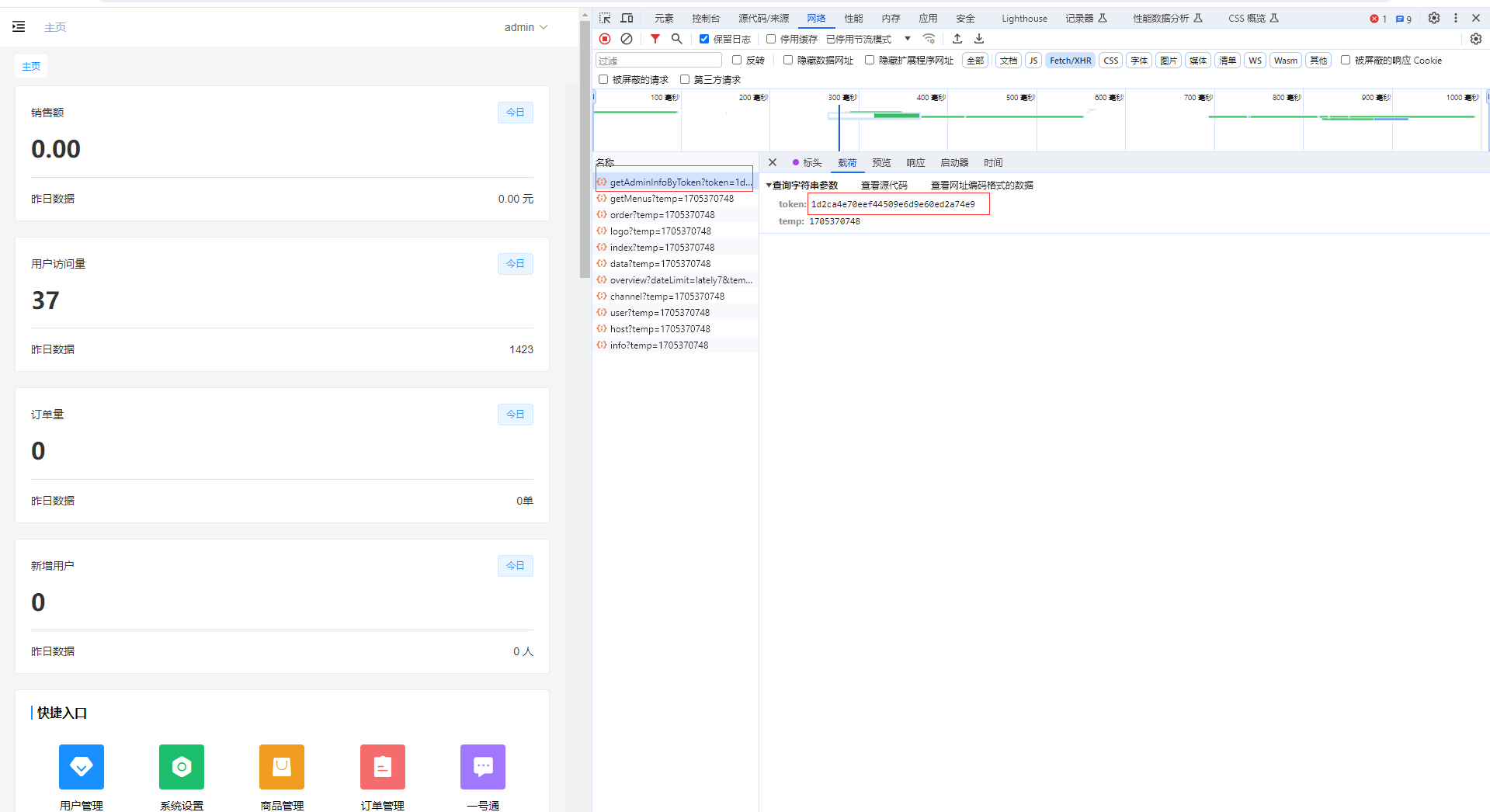Image resolution: width=1490 pixels, height=812 pixels.
Task: Expand the admin user dropdown
Action: [526, 27]
